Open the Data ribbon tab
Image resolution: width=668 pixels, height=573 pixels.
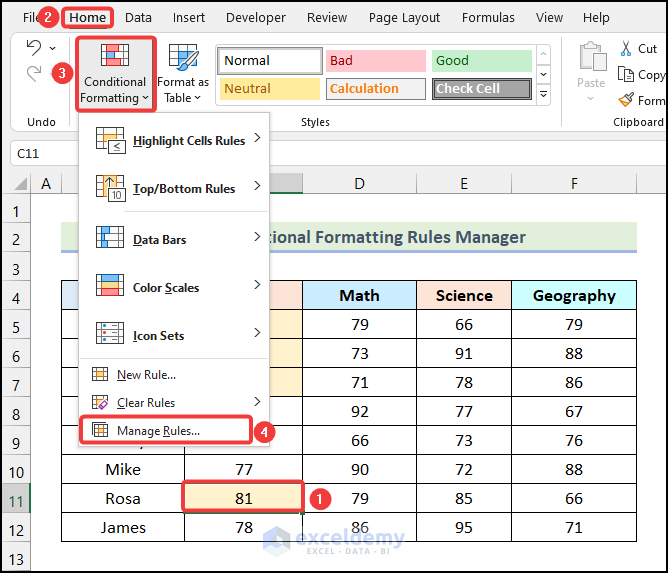click(x=138, y=17)
